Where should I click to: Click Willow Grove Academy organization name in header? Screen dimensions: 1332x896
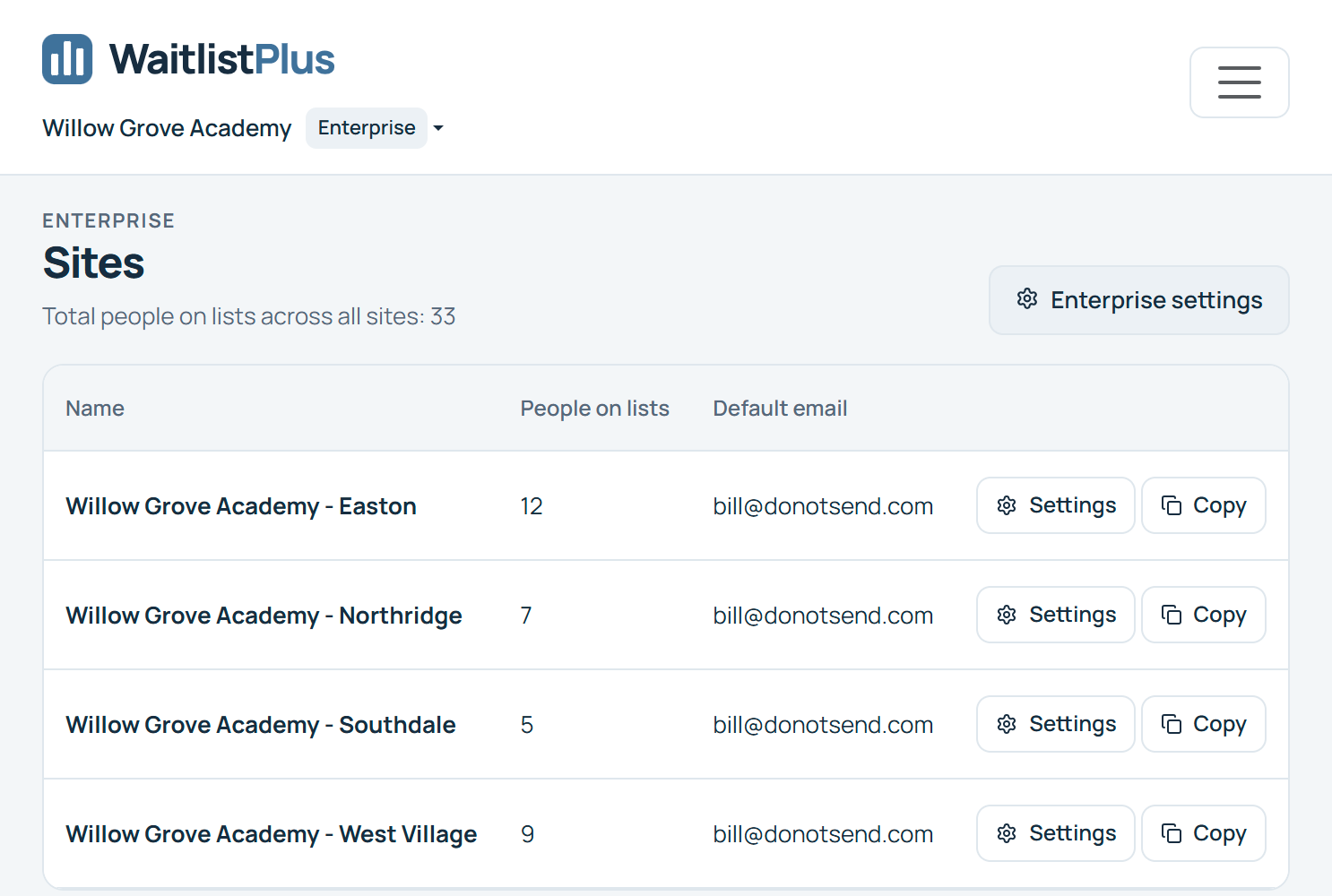tap(167, 128)
